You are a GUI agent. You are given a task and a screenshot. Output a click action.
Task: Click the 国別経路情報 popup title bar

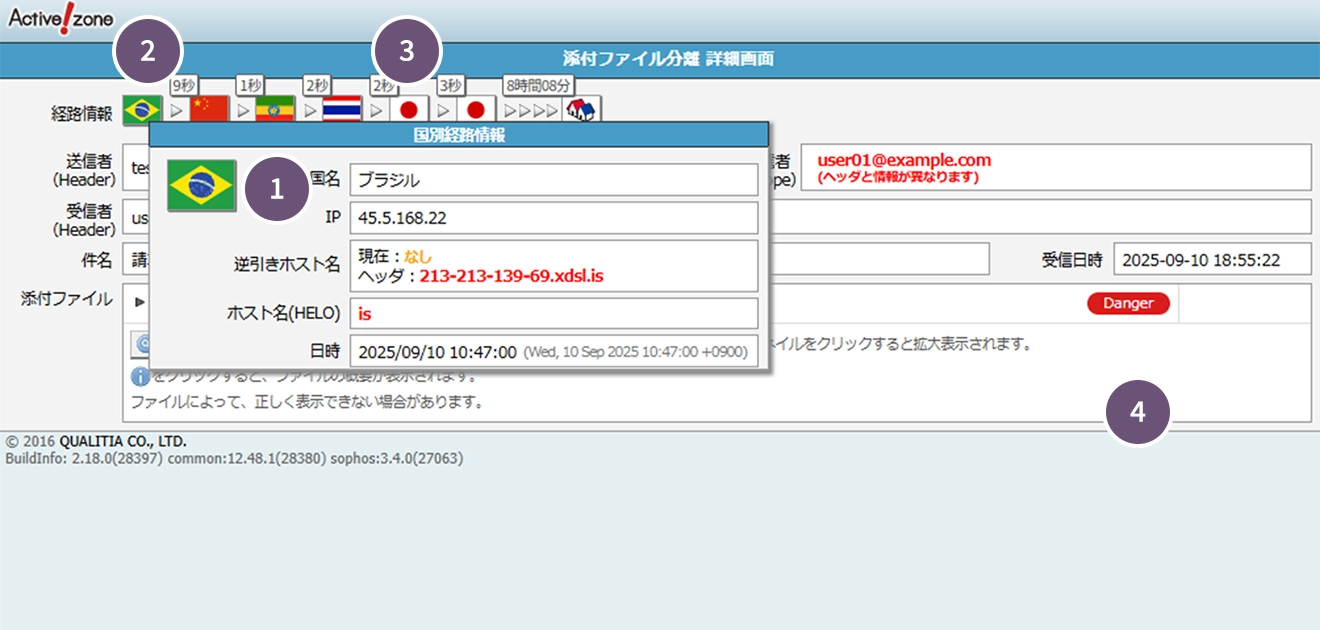(x=459, y=135)
